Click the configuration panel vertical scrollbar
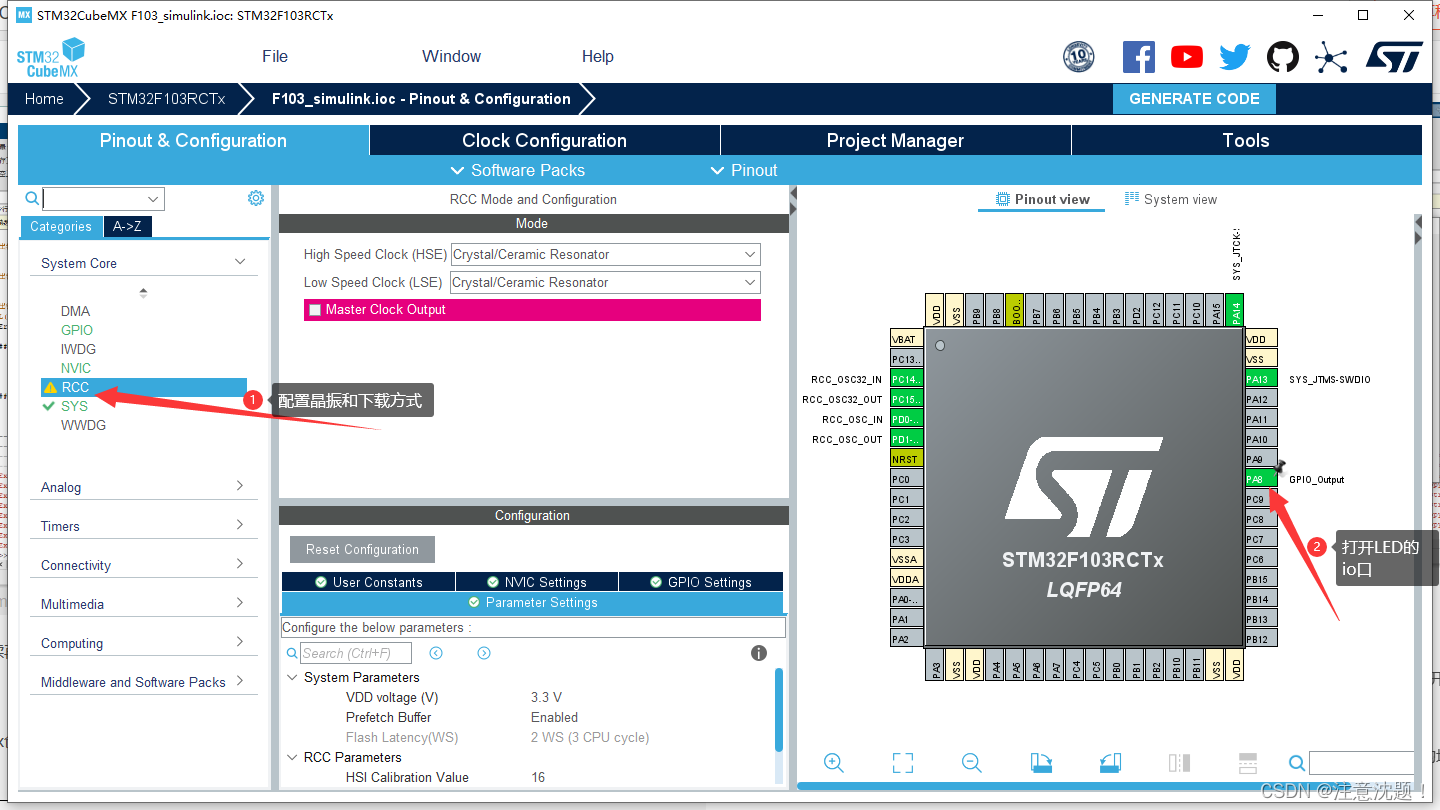Image resolution: width=1440 pixels, height=810 pixels. pyautogui.click(x=779, y=710)
